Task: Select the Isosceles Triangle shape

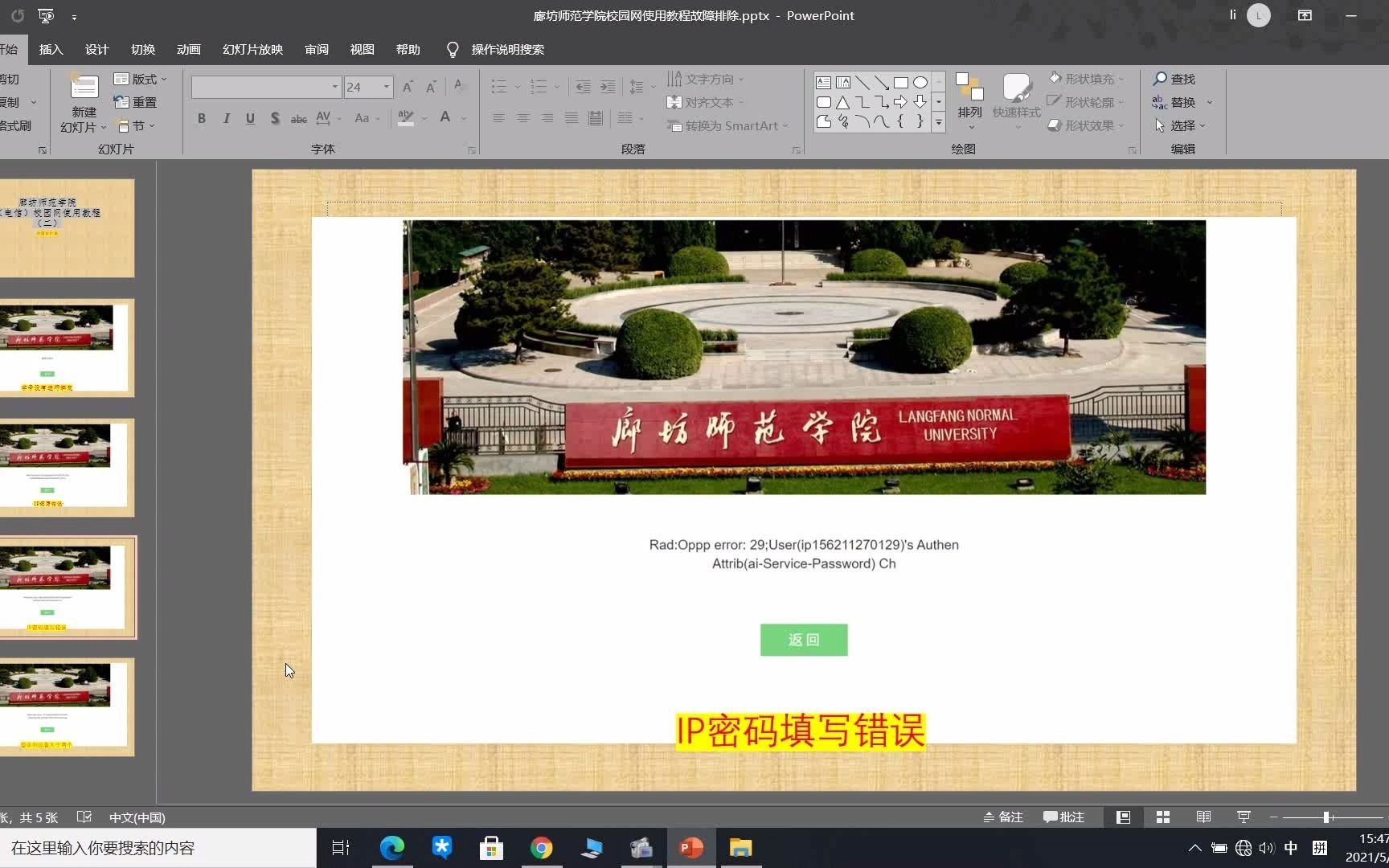Action: coord(842,102)
